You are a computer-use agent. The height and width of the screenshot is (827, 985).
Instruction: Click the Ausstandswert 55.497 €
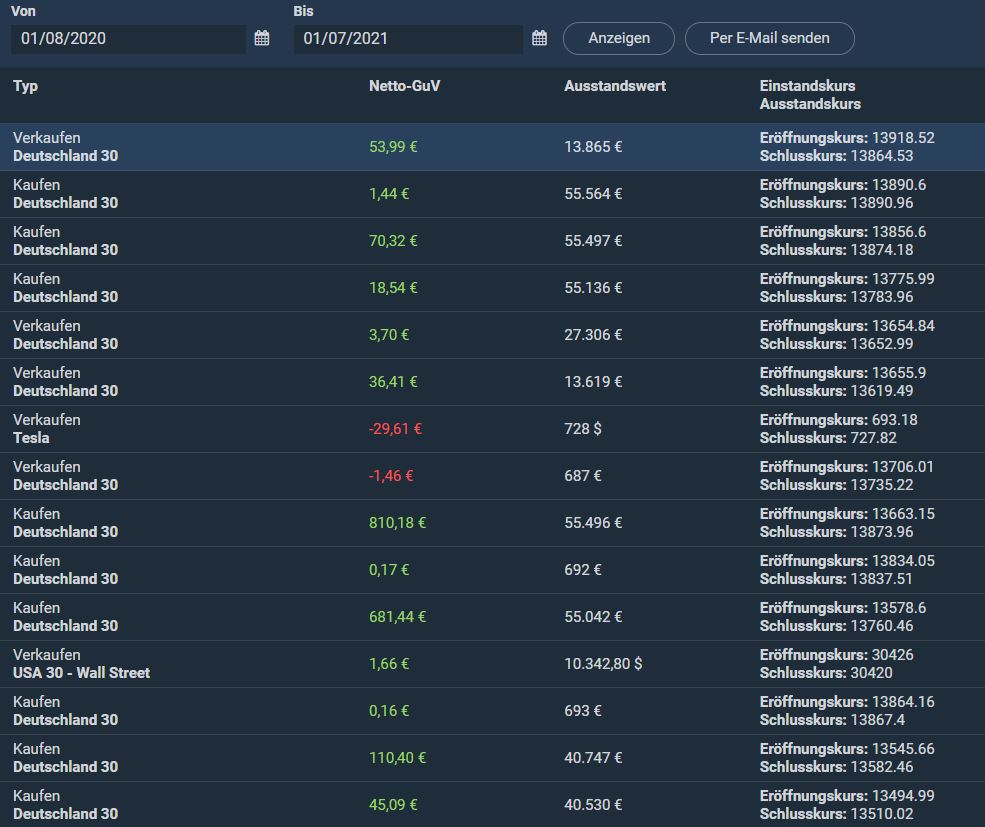593,241
